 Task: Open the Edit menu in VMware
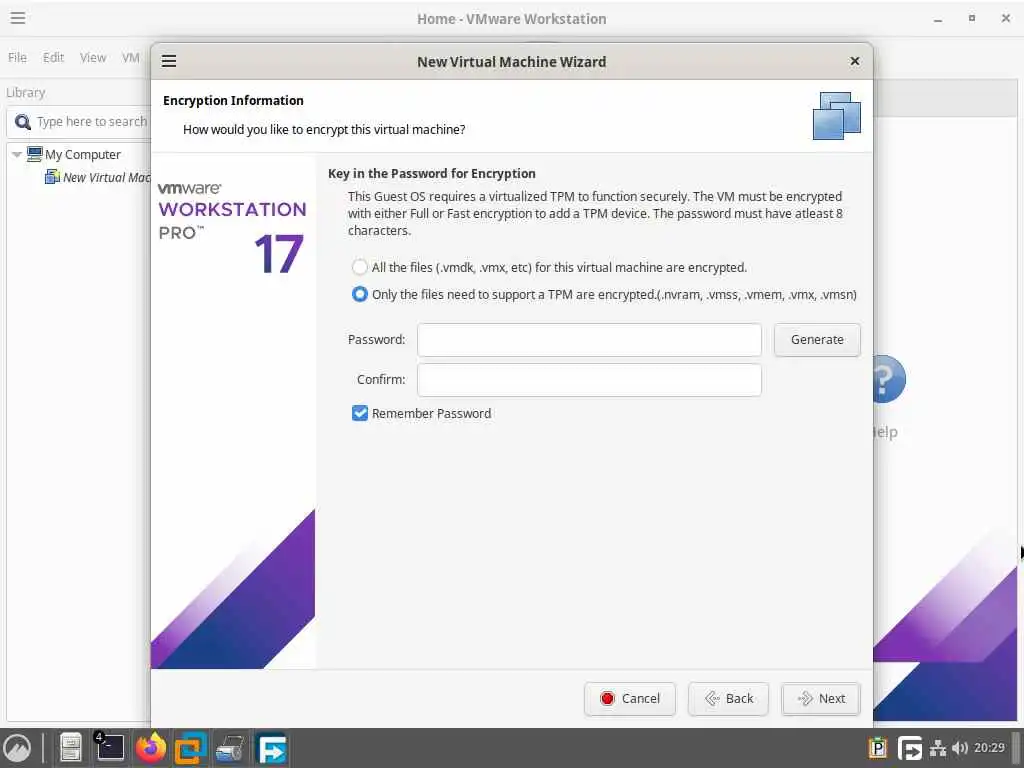(x=54, y=57)
